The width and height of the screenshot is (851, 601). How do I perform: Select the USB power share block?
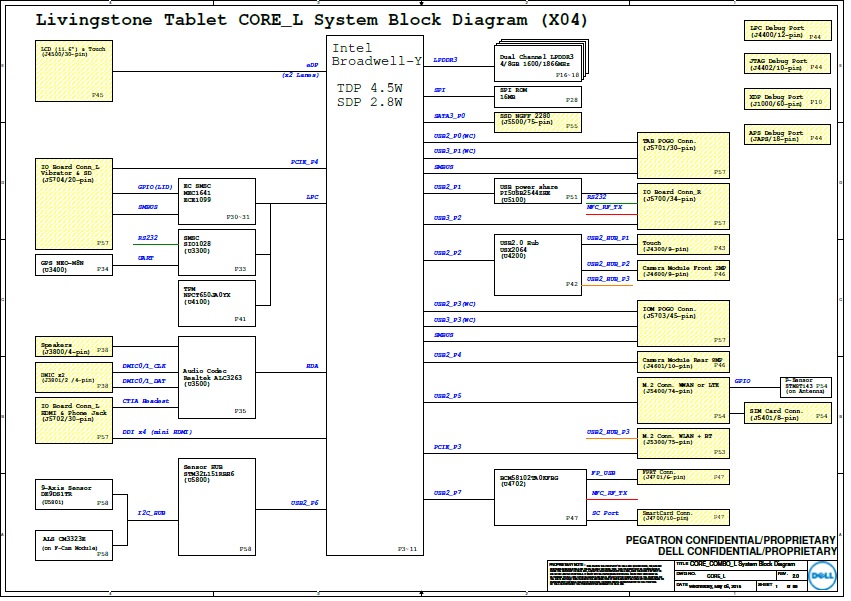pos(538,191)
